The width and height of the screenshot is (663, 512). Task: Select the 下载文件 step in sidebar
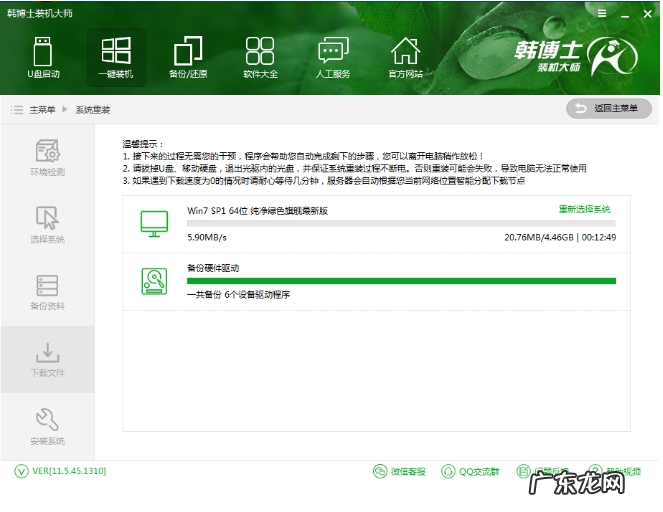(x=47, y=359)
